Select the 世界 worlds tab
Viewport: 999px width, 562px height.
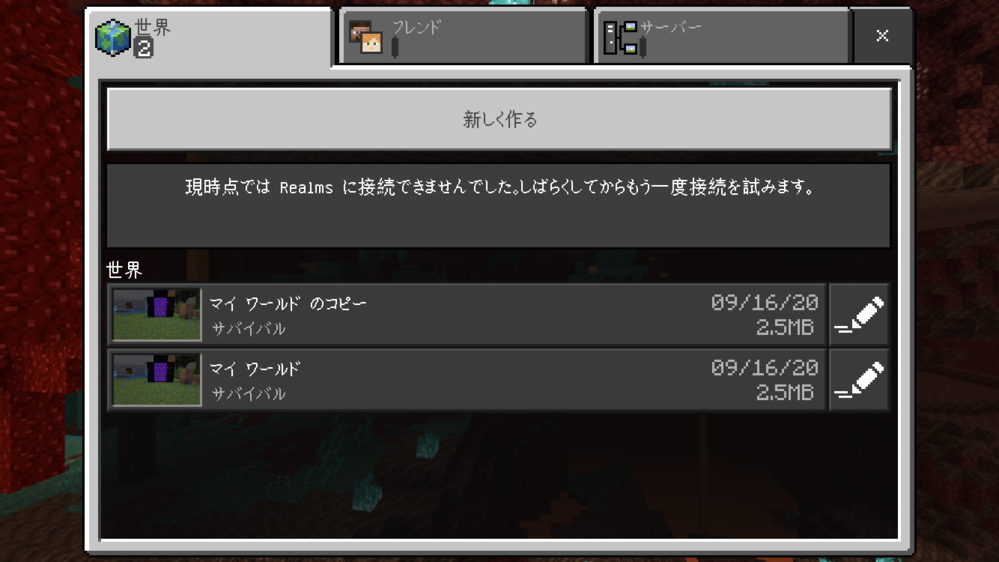pos(209,36)
